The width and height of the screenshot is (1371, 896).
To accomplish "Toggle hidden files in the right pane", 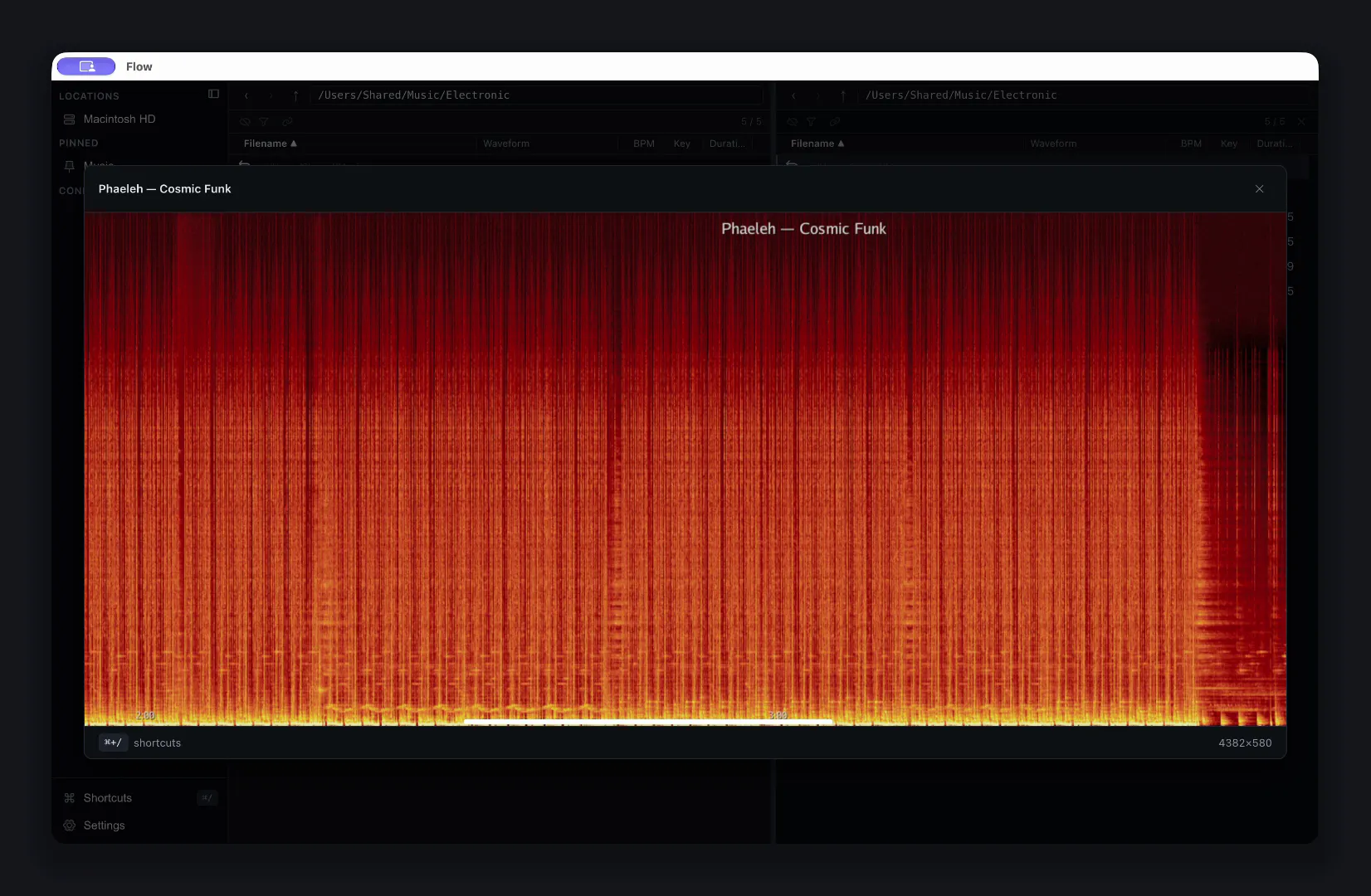I will click(x=793, y=122).
